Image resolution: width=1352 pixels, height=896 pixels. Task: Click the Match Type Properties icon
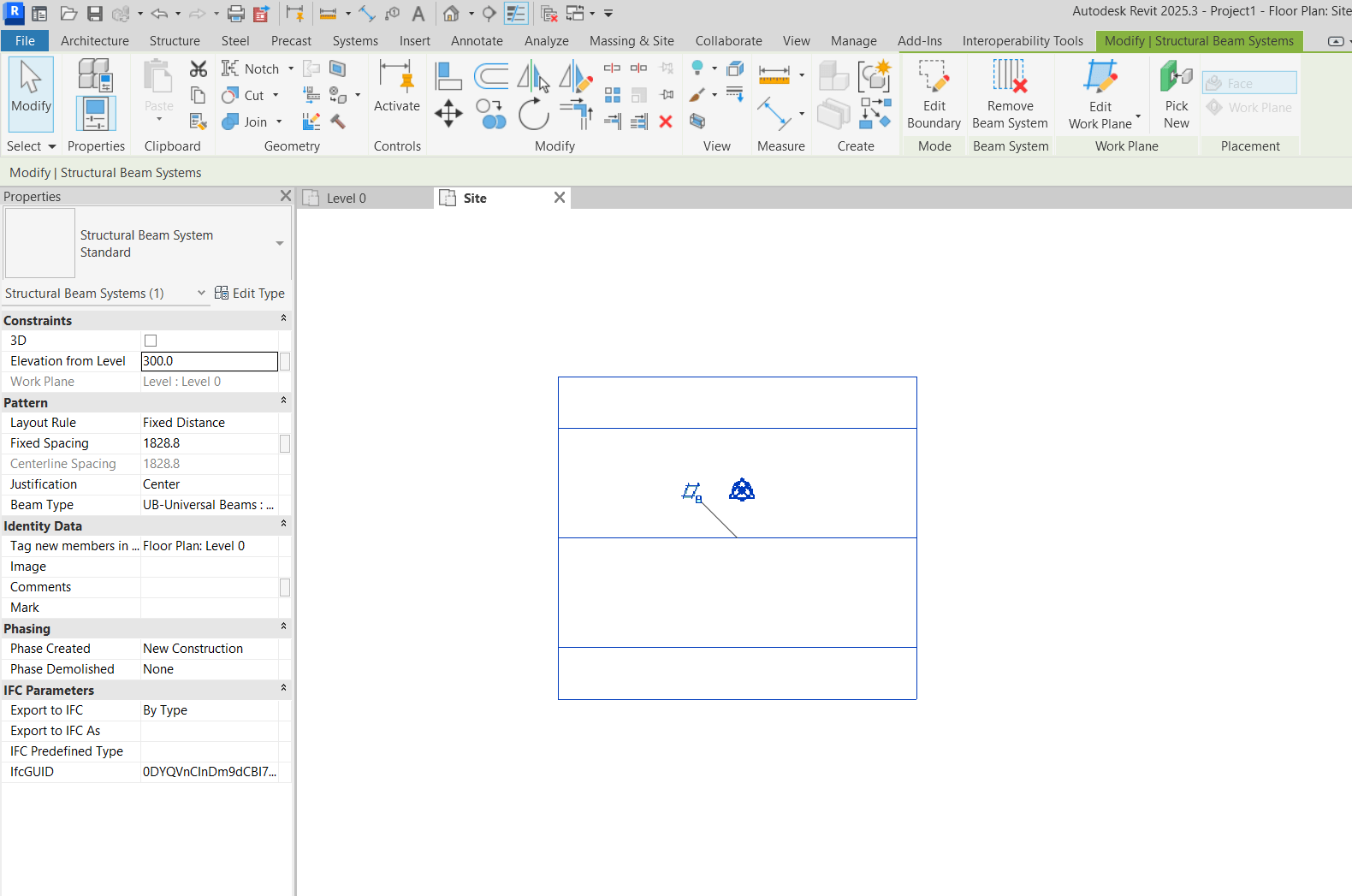coord(199,122)
